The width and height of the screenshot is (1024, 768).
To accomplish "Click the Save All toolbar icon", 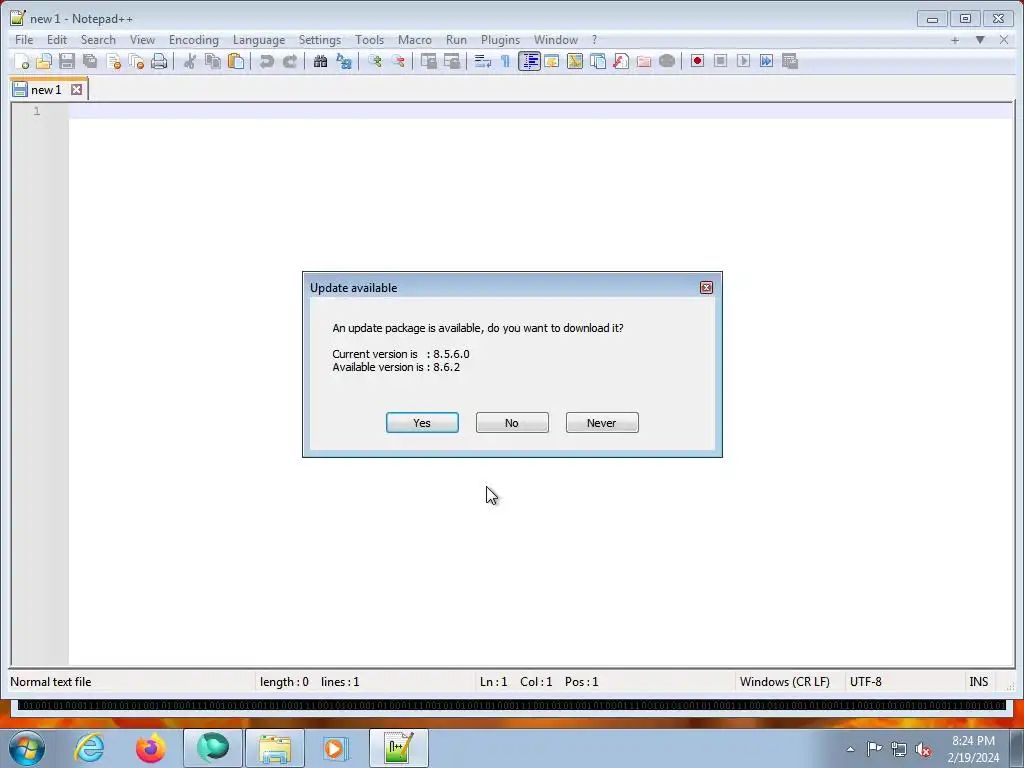I will click(90, 61).
